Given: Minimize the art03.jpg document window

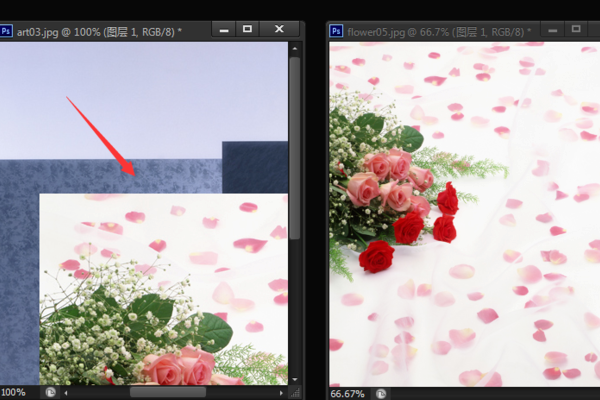Looking at the screenshot, I should click(224, 29).
